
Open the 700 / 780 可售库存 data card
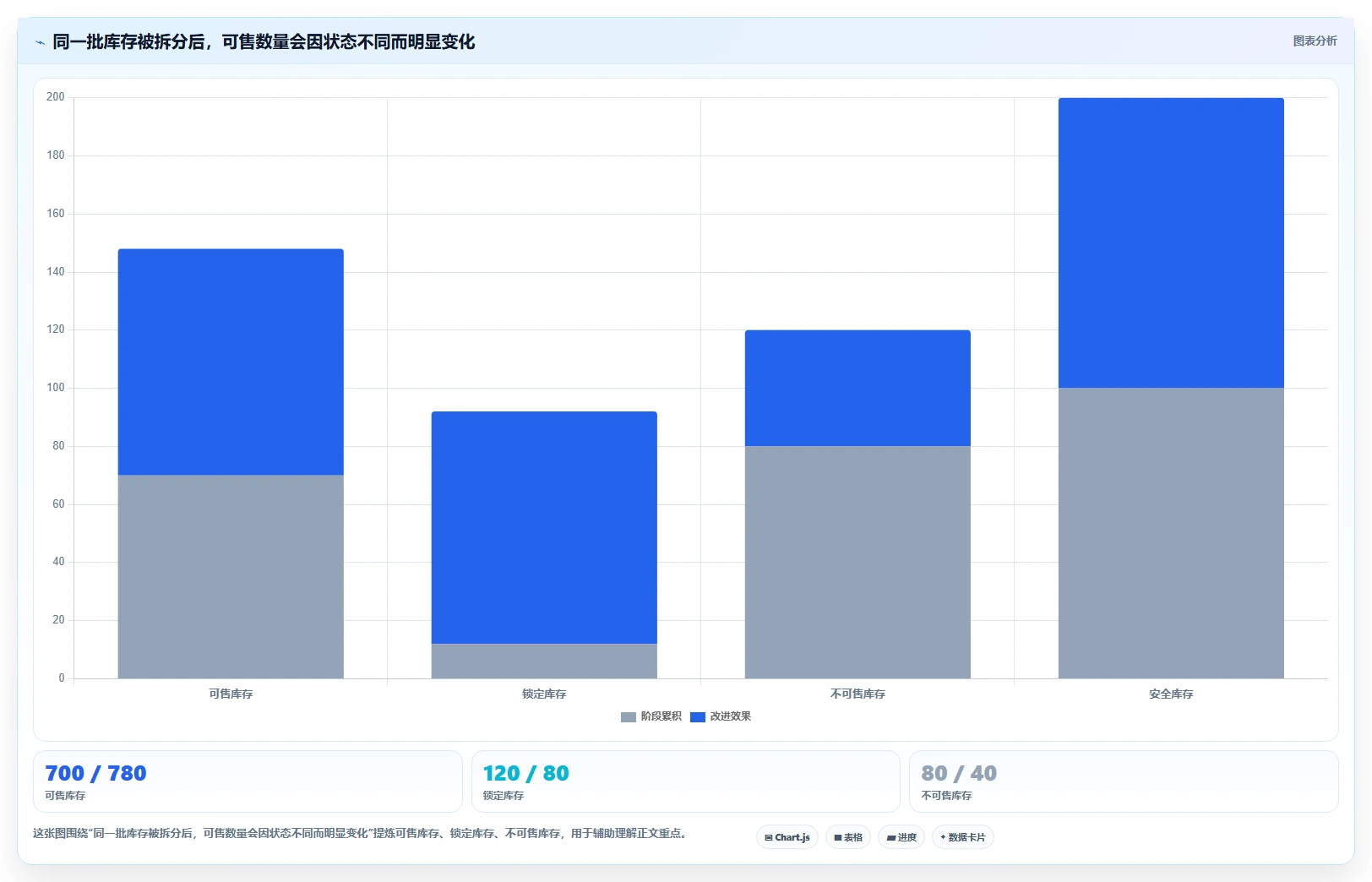point(248,781)
